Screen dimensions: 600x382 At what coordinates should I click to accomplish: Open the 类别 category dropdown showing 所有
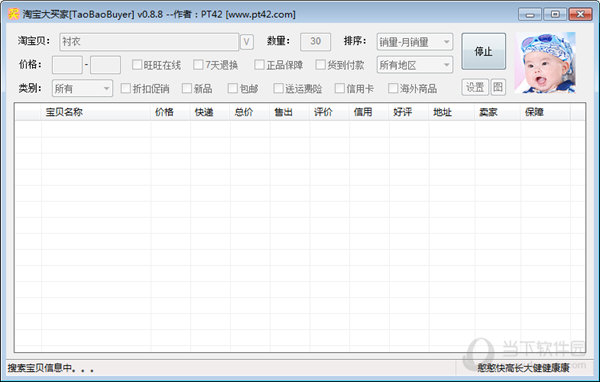[82, 88]
